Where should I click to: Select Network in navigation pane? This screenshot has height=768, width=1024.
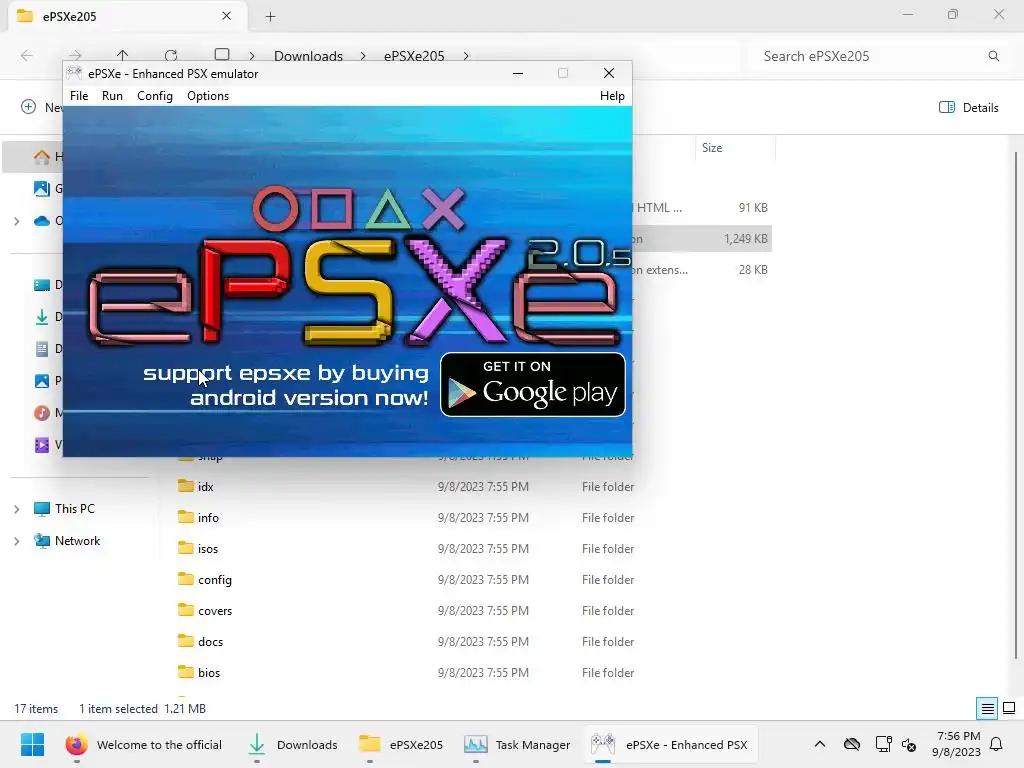(x=77, y=541)
